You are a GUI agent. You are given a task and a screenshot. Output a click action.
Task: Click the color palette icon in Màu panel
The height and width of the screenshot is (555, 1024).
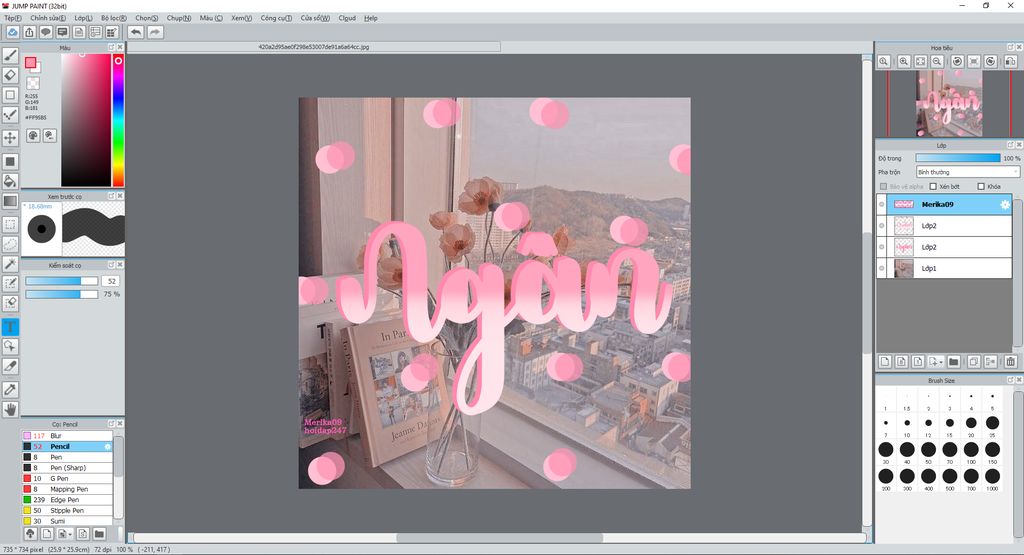(x=33, y=135)
